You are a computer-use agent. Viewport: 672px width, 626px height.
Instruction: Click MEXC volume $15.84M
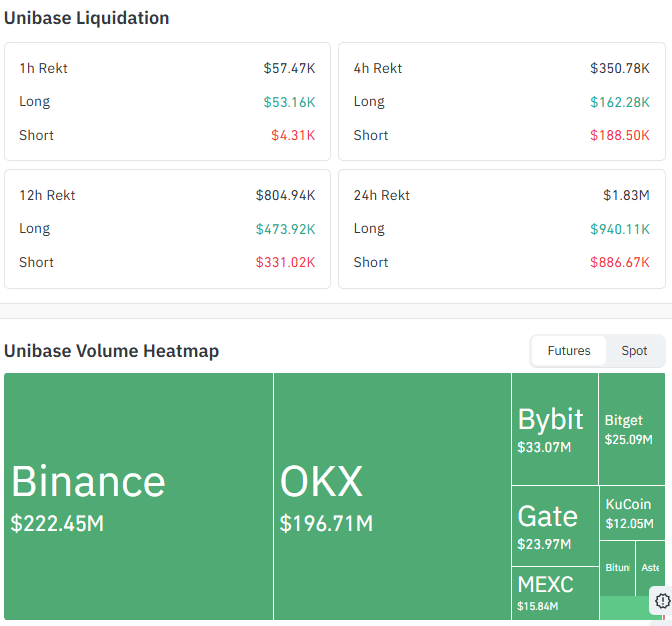tap(537, 606)
